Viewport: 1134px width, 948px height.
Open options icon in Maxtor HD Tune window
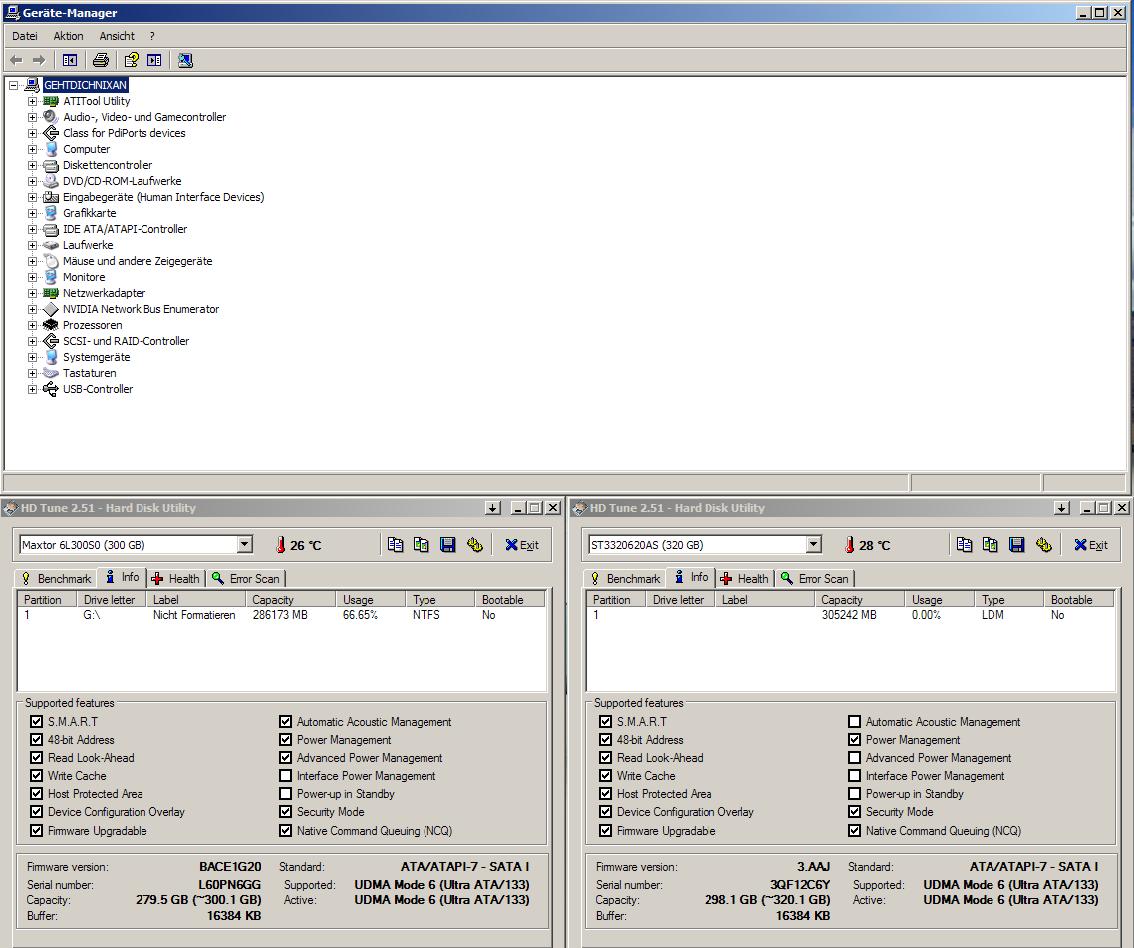(x=474, y=545)
